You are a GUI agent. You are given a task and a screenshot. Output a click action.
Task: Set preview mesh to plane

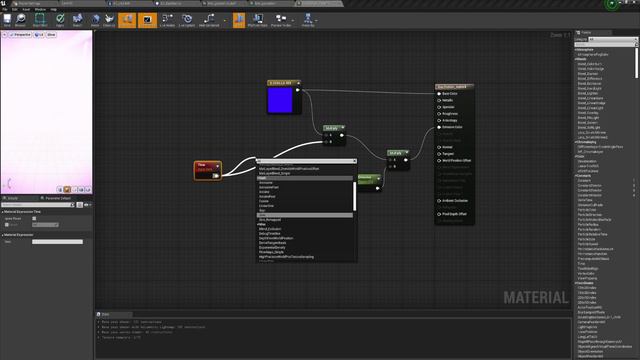point(74,189)
